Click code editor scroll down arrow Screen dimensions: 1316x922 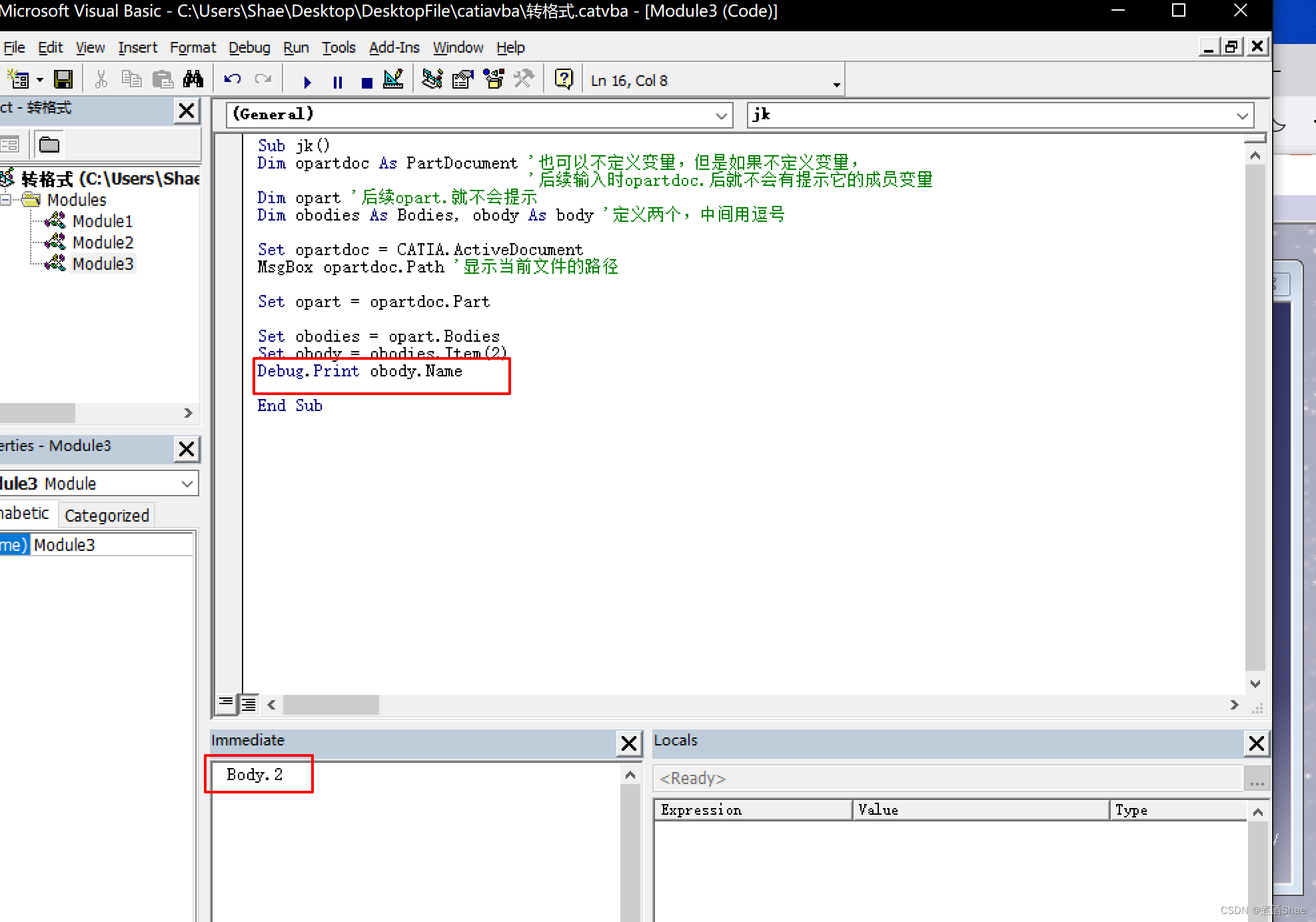click(1255, 684)
